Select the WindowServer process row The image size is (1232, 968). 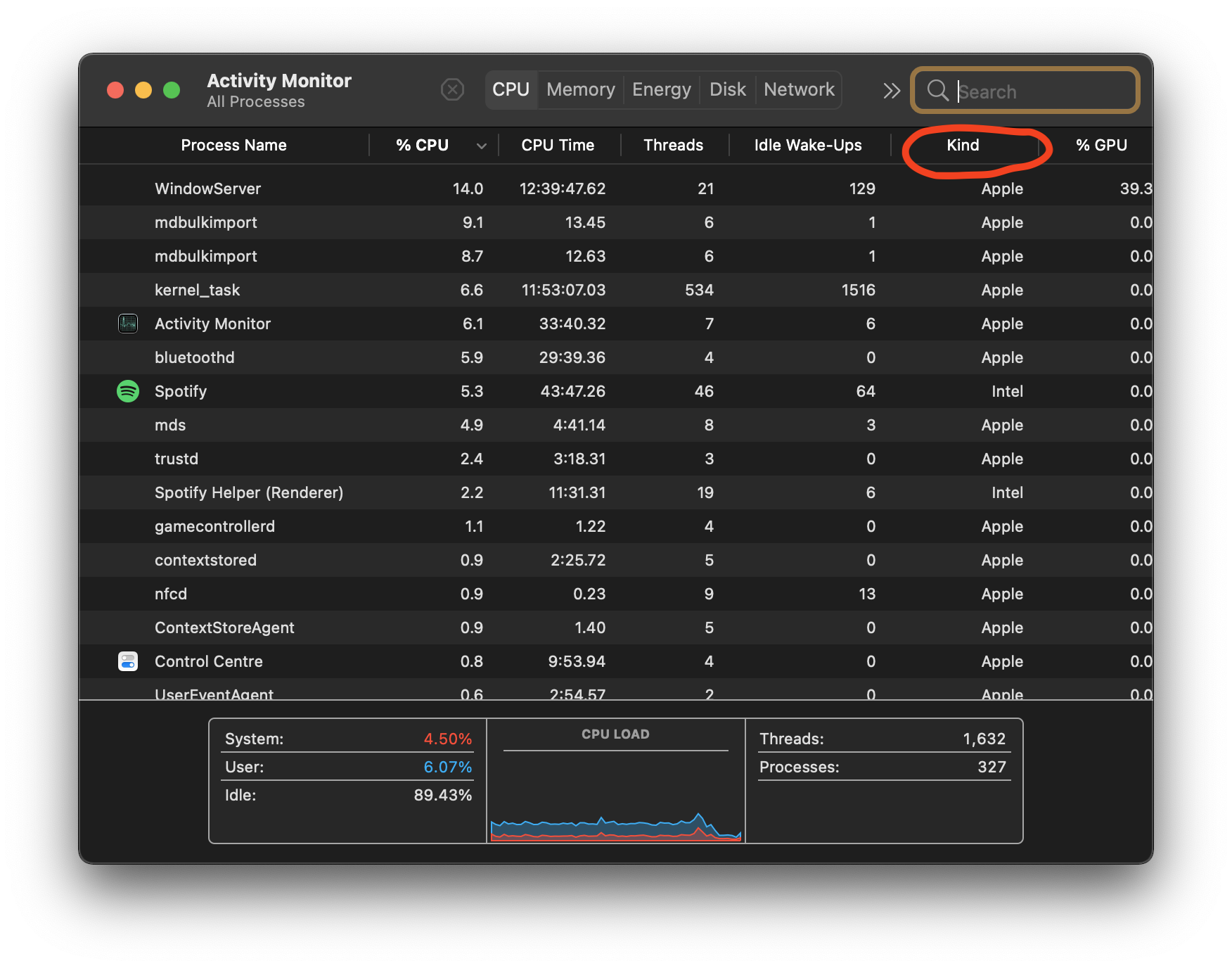(x=616, y=189)
